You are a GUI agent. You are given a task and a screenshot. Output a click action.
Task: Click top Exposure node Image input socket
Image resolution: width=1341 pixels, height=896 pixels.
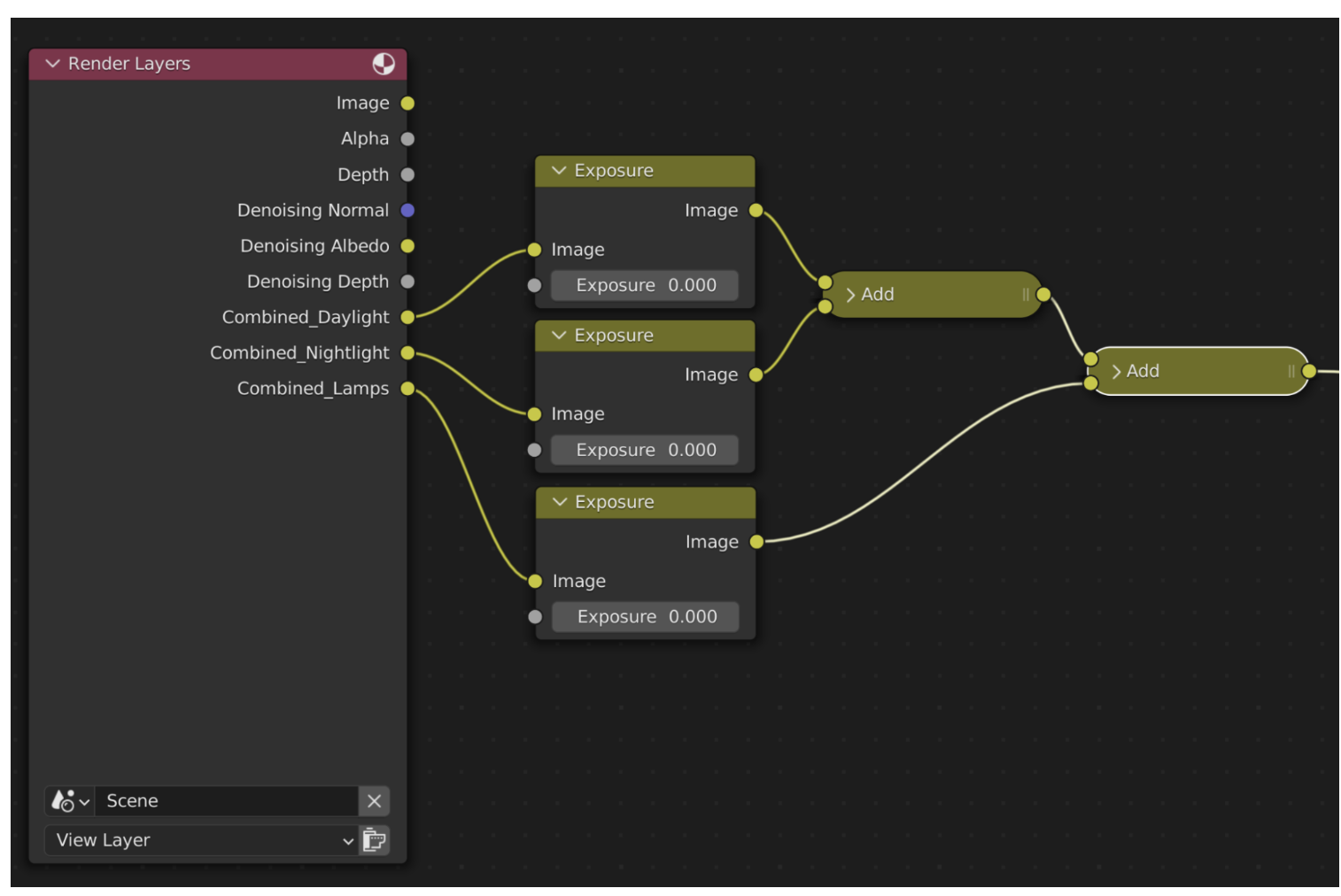click(534, 250)
